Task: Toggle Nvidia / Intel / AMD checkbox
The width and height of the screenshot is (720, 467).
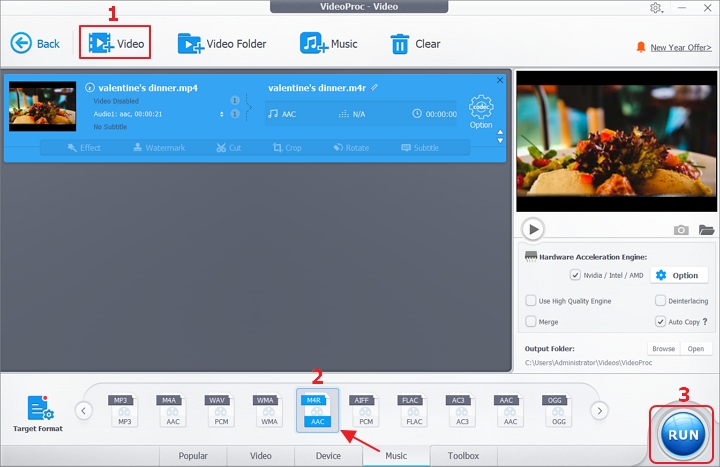Action: [575, 275]
